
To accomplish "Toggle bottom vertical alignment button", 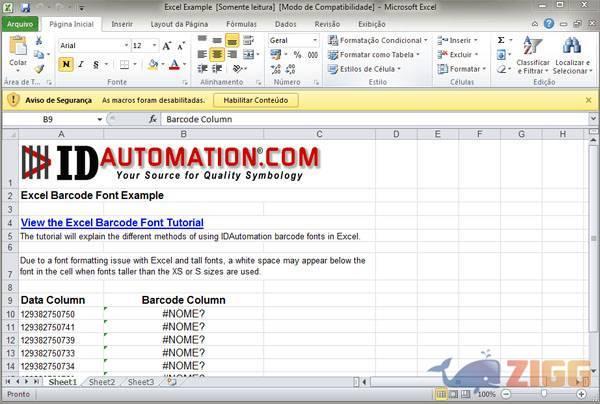I will 232,41.
